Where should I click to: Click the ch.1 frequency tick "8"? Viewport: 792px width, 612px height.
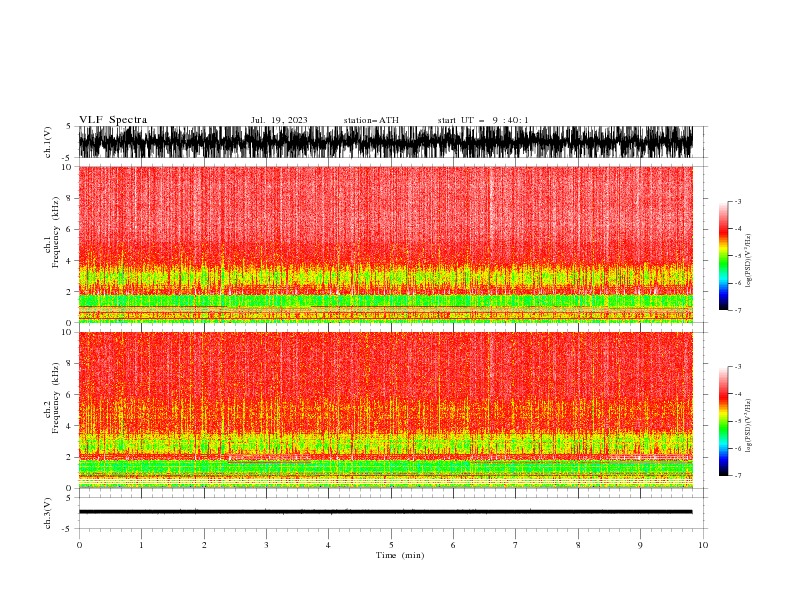[x=68, y=198]
